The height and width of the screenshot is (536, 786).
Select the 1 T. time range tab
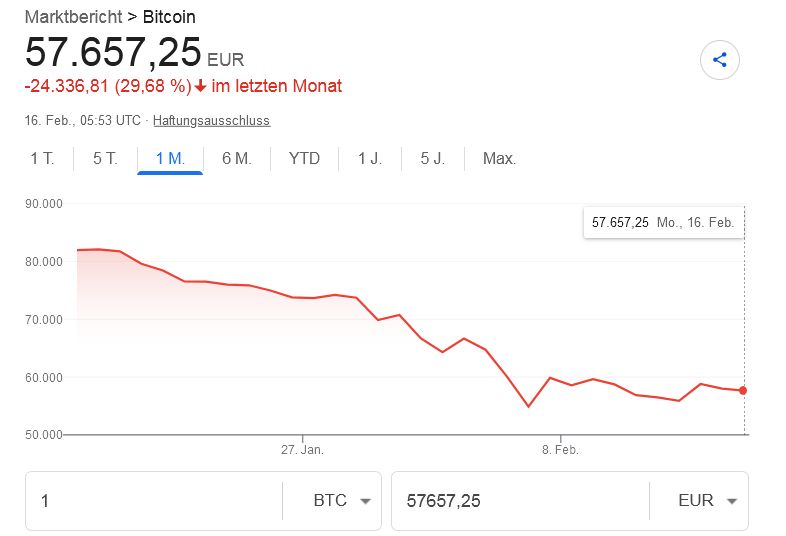42,158
